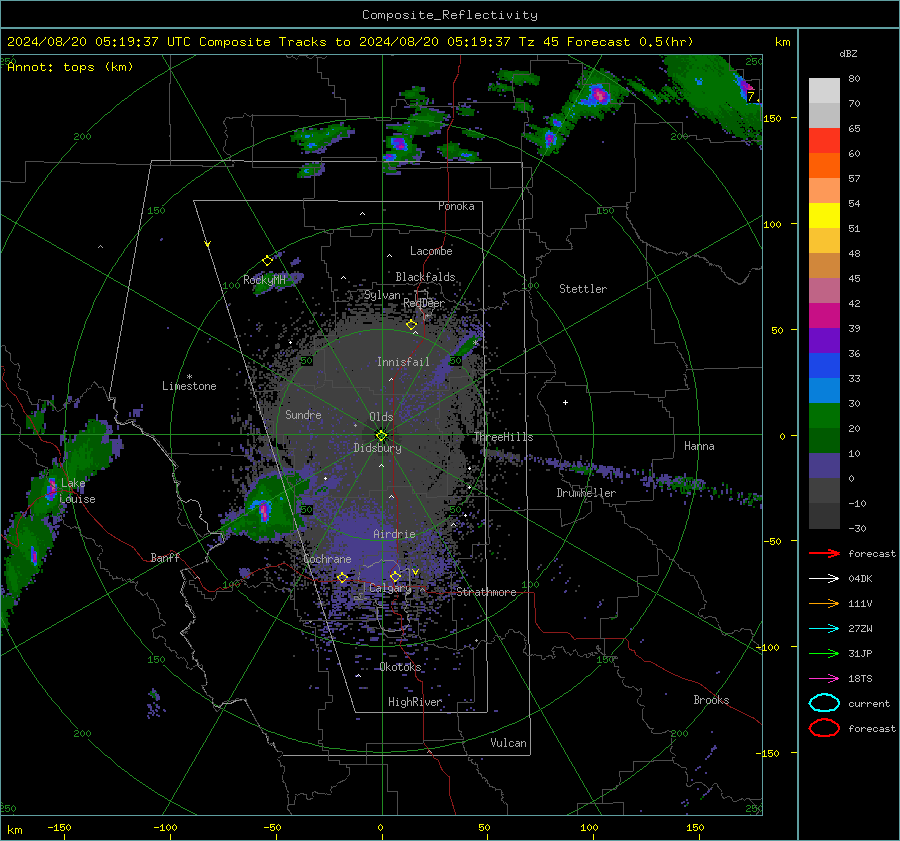Viewport: 900px width, 841px height.
Task: Click the HighRiver label
Action: 415,702
